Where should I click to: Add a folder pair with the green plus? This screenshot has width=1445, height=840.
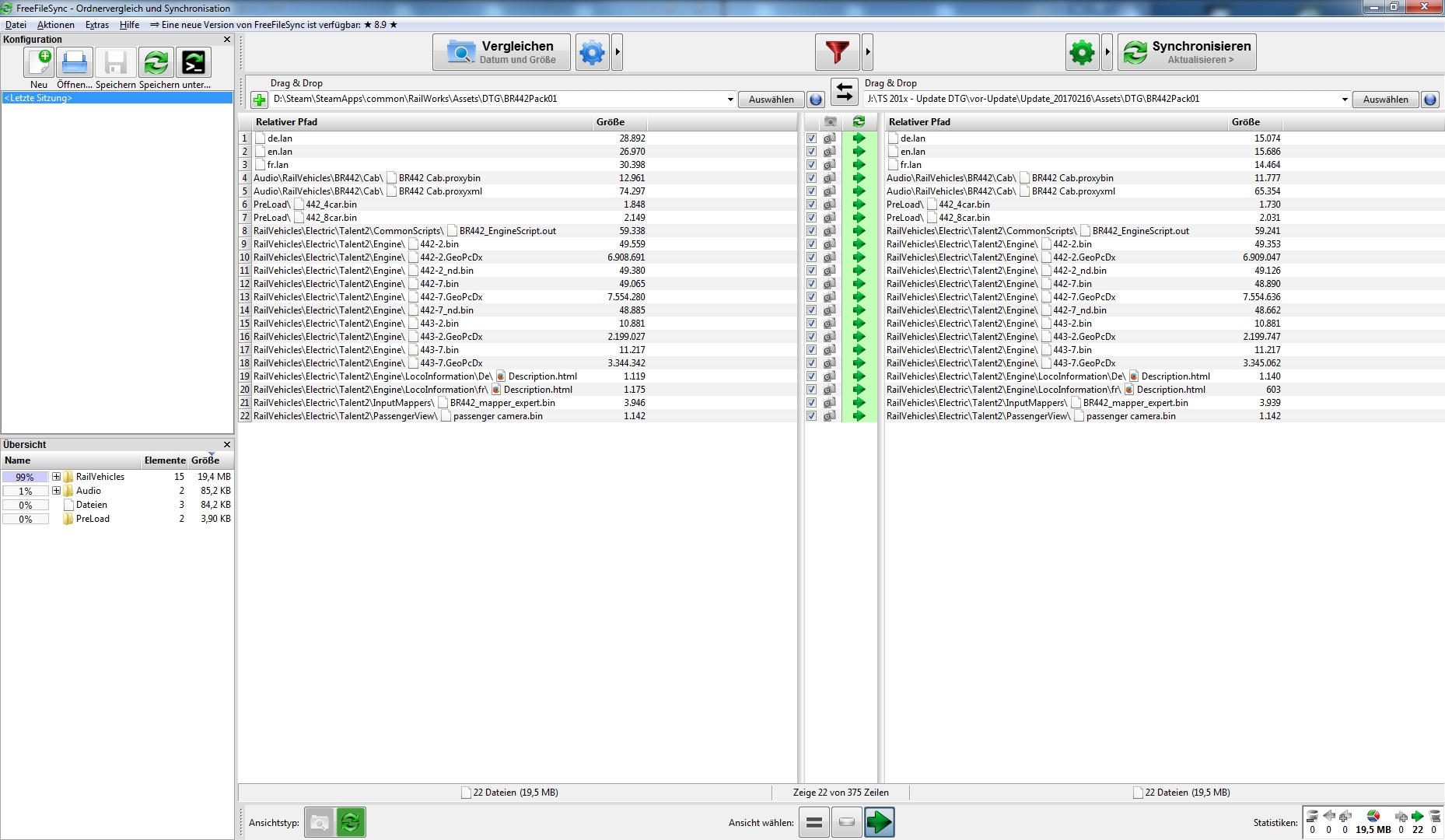259,100
